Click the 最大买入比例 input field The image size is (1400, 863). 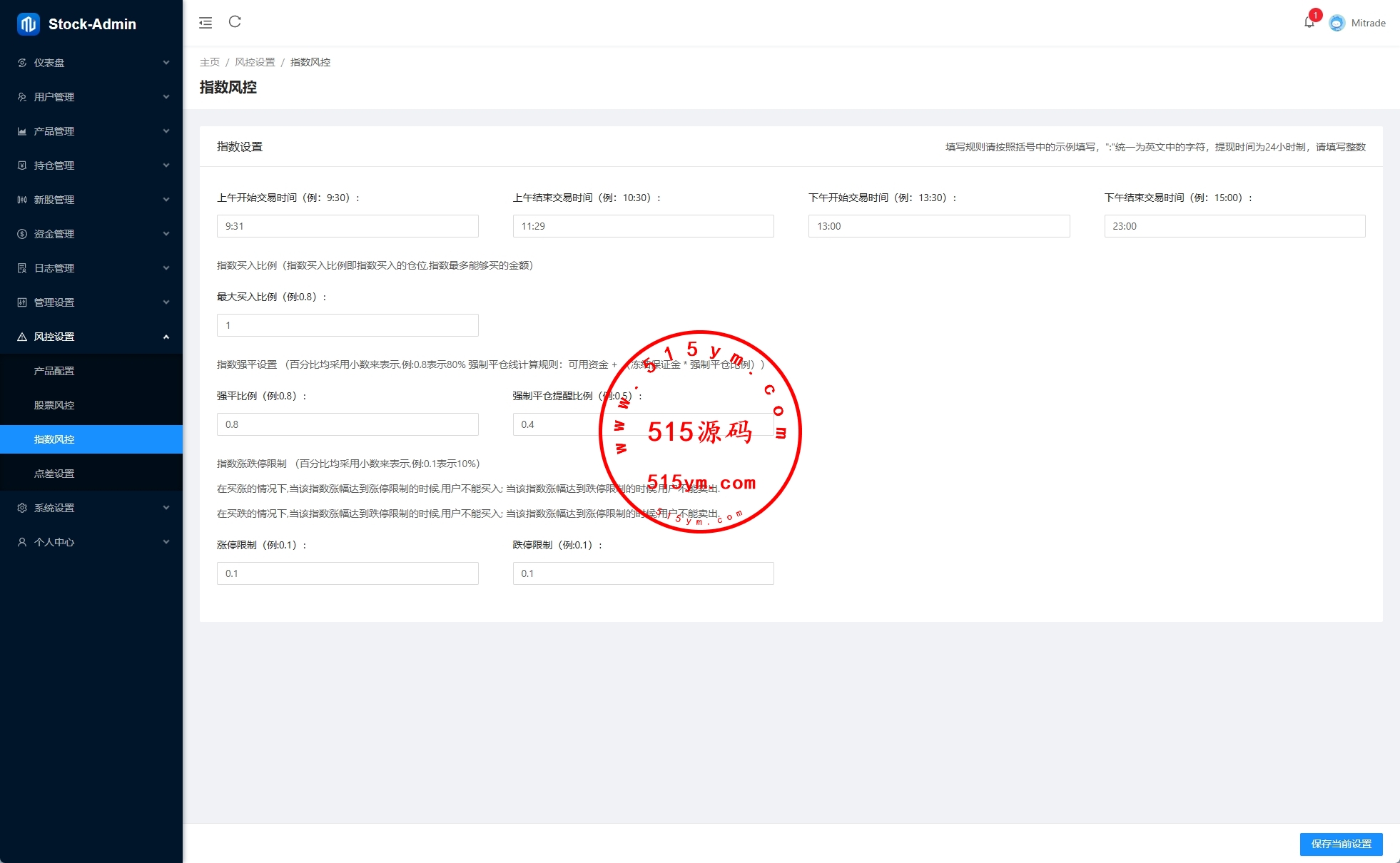(x=348, y=325)
